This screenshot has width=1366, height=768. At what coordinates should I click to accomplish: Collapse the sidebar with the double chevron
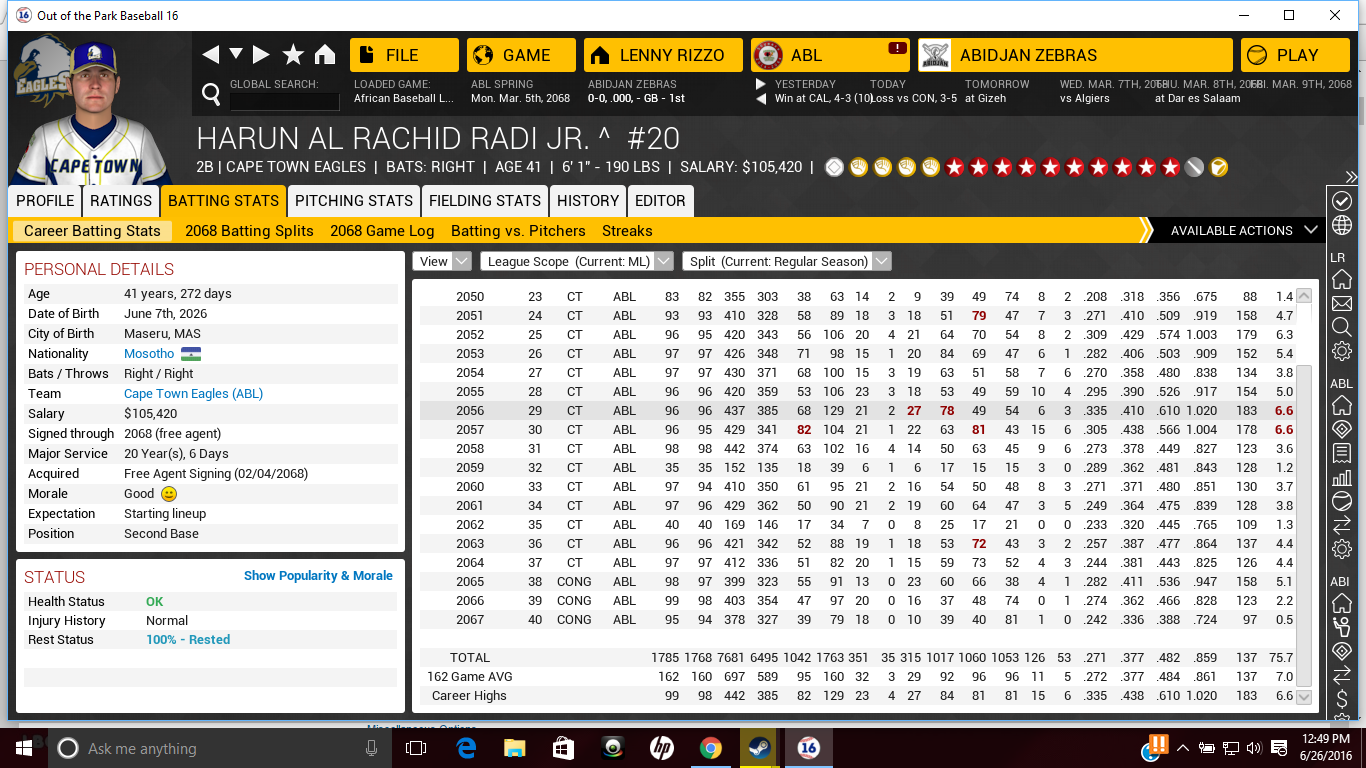click(1351, 177)
